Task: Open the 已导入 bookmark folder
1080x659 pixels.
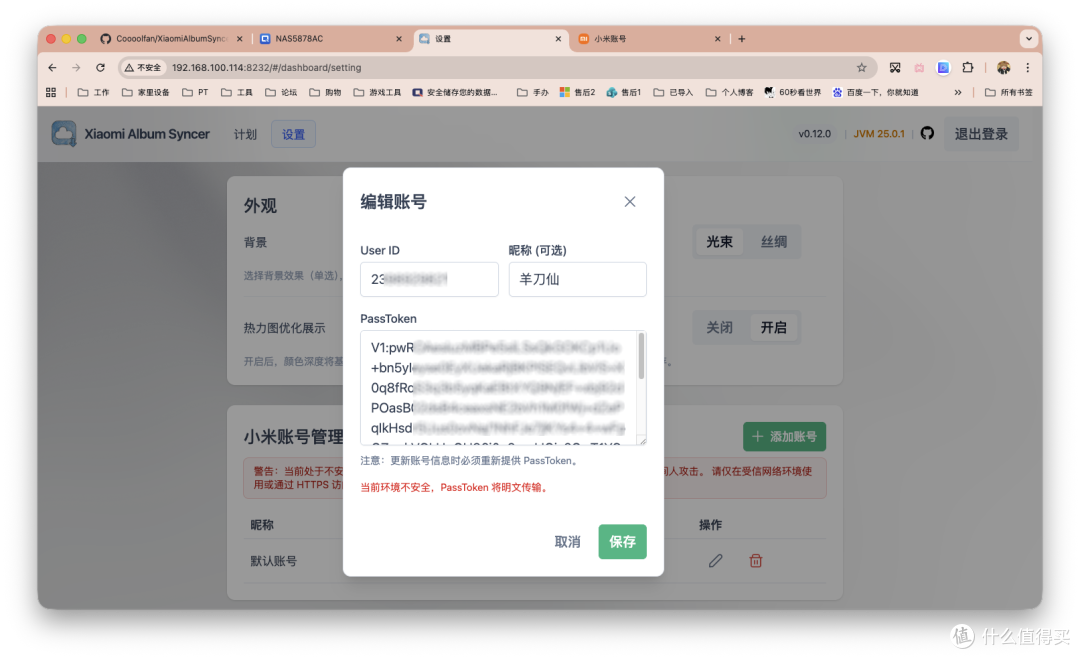Action: pos(674,92)
